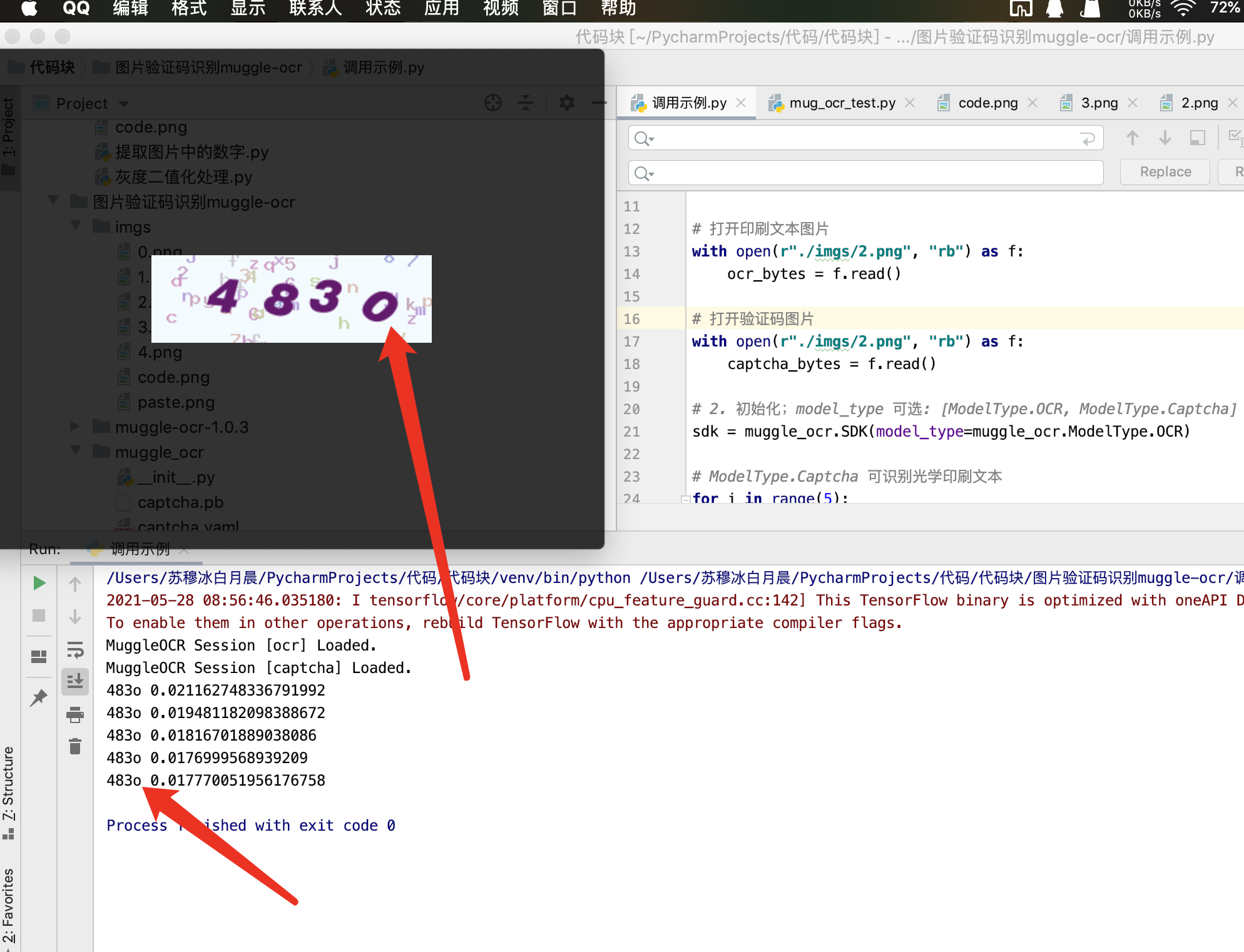Click the print console output icon
Screen dimensions: 1244x952
click(75, 714)
